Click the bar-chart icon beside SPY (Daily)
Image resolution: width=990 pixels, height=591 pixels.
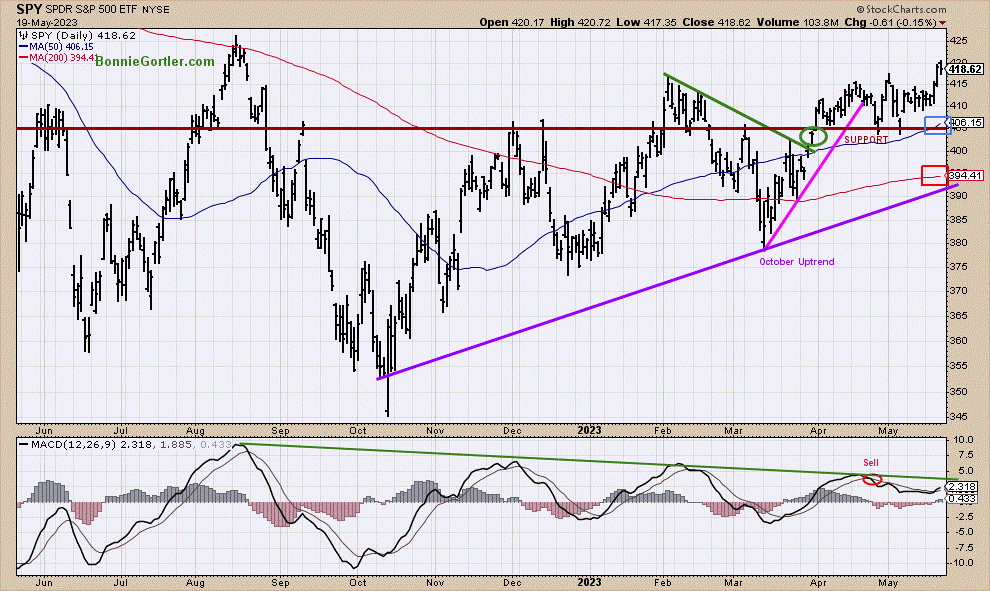(23, 35)
